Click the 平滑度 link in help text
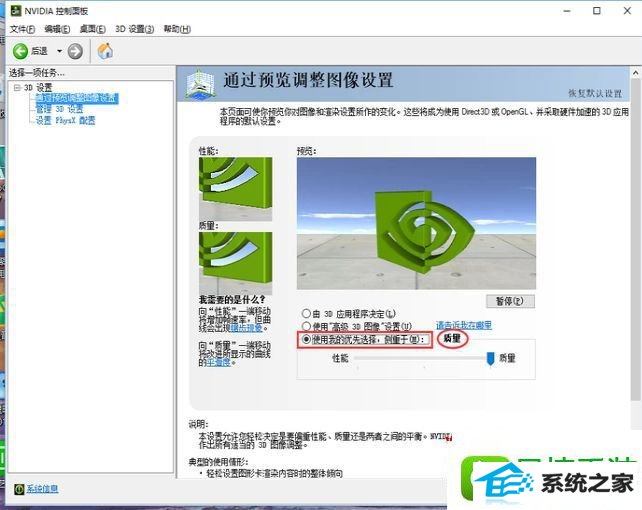The image size is (642, 510). tap(219, 362)
